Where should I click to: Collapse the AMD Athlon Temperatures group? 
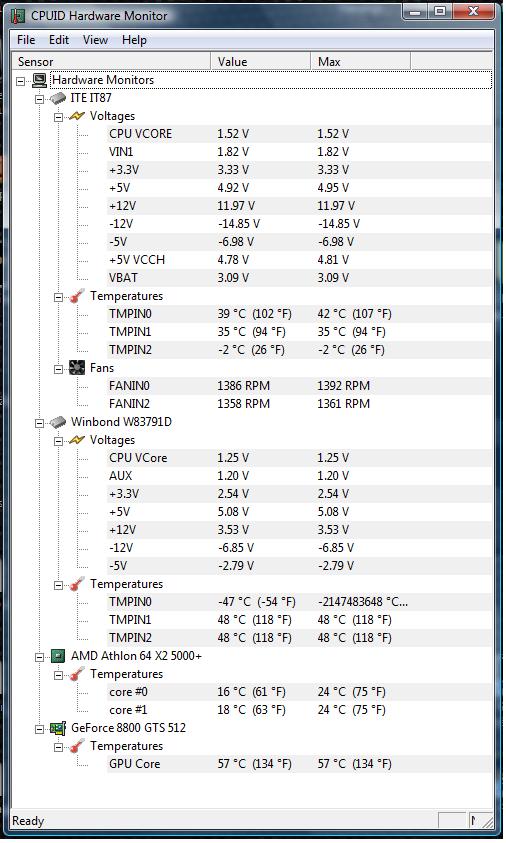pos(58,675)
